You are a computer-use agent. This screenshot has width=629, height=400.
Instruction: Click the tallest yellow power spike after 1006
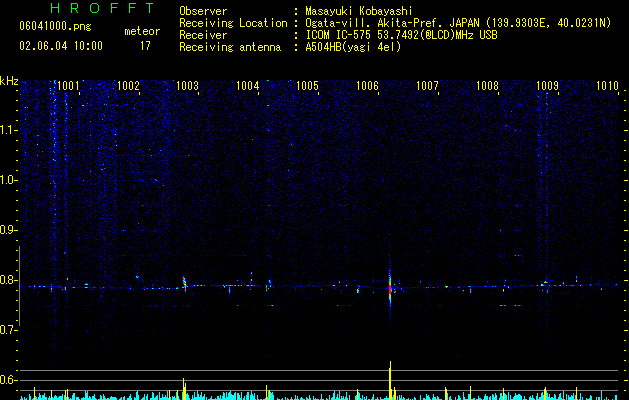tap(390, 380)
